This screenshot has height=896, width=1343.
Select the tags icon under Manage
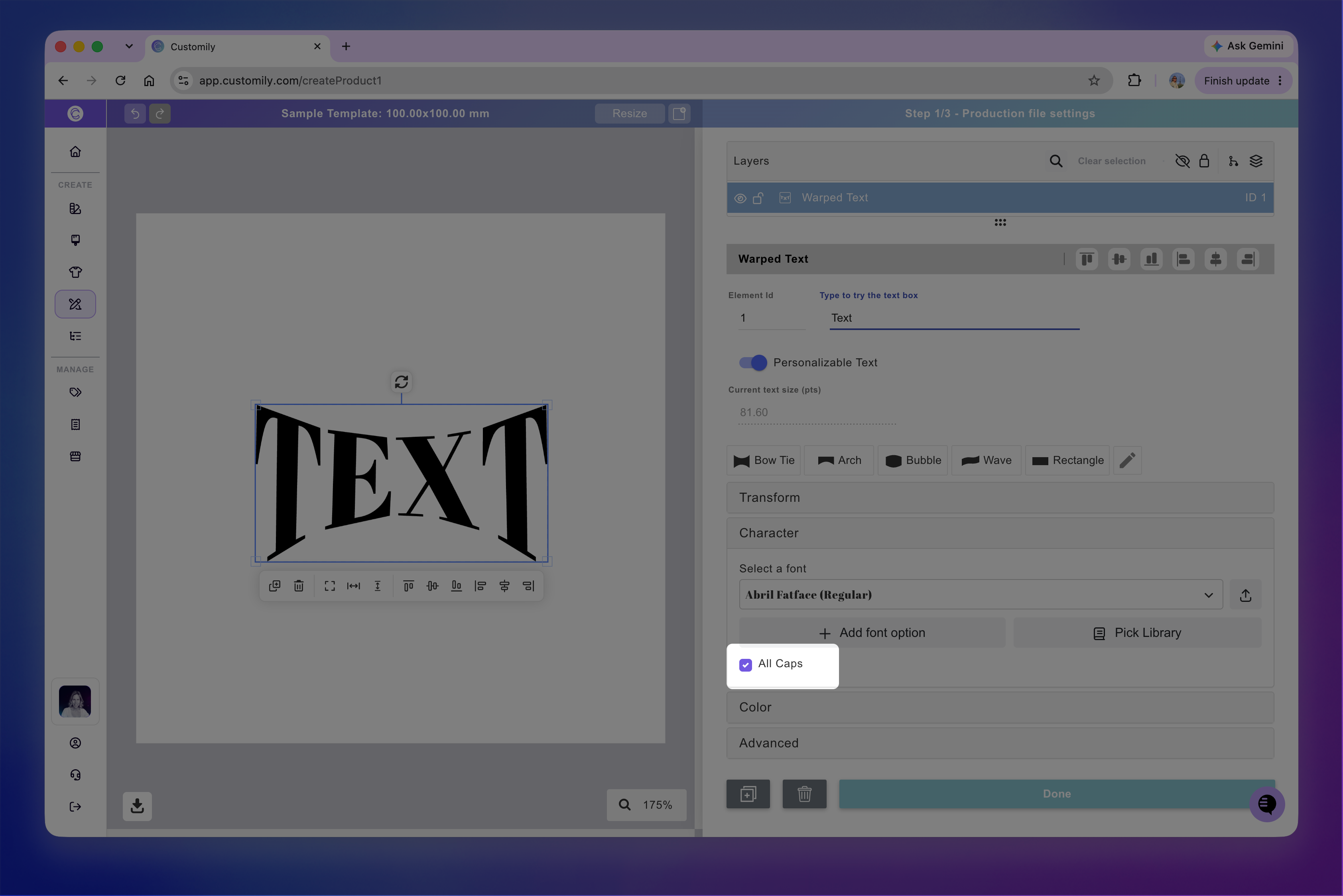(75, 393)
